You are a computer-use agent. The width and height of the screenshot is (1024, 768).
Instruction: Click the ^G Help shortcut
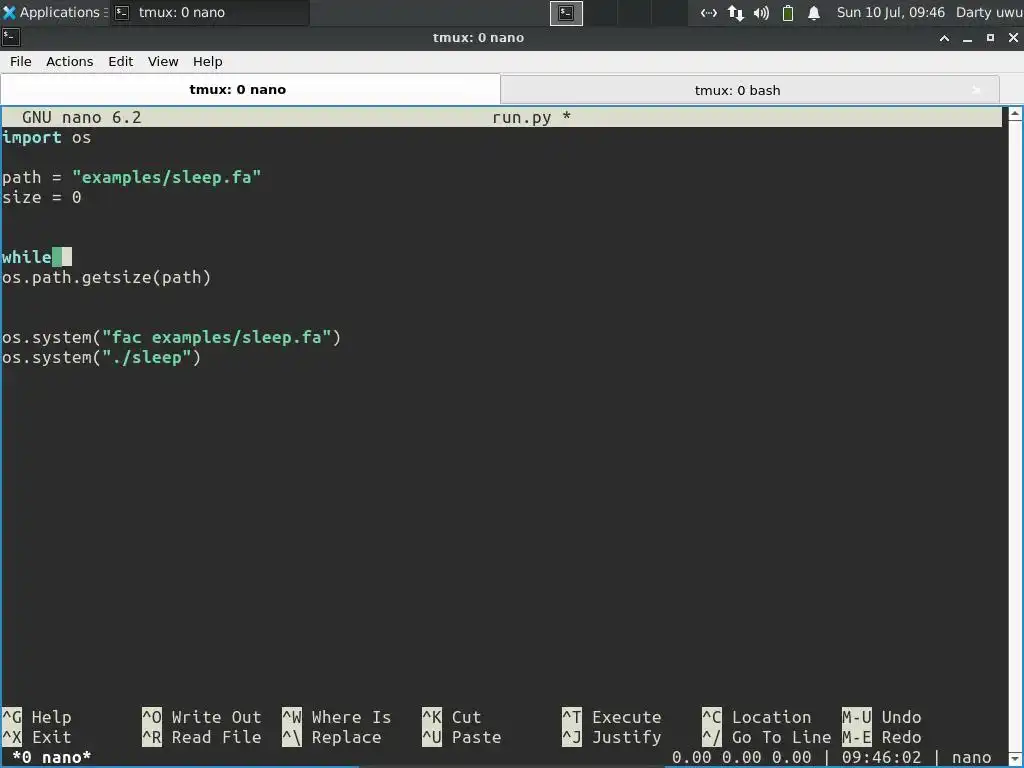(x=37, y=717)
